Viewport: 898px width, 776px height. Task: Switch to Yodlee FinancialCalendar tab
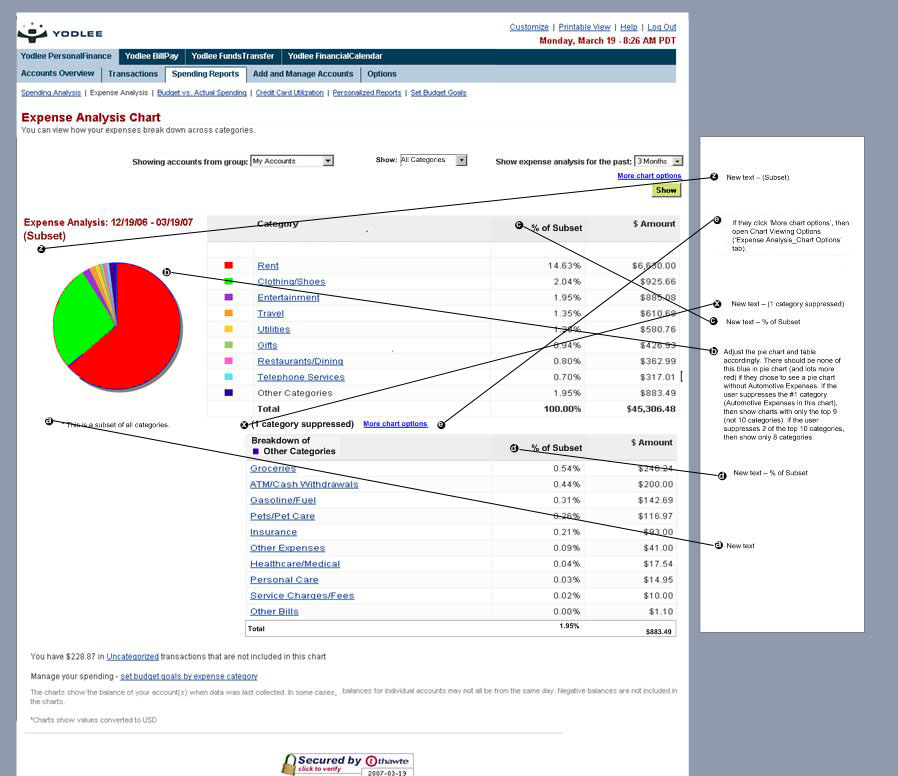tap(335, 56)
